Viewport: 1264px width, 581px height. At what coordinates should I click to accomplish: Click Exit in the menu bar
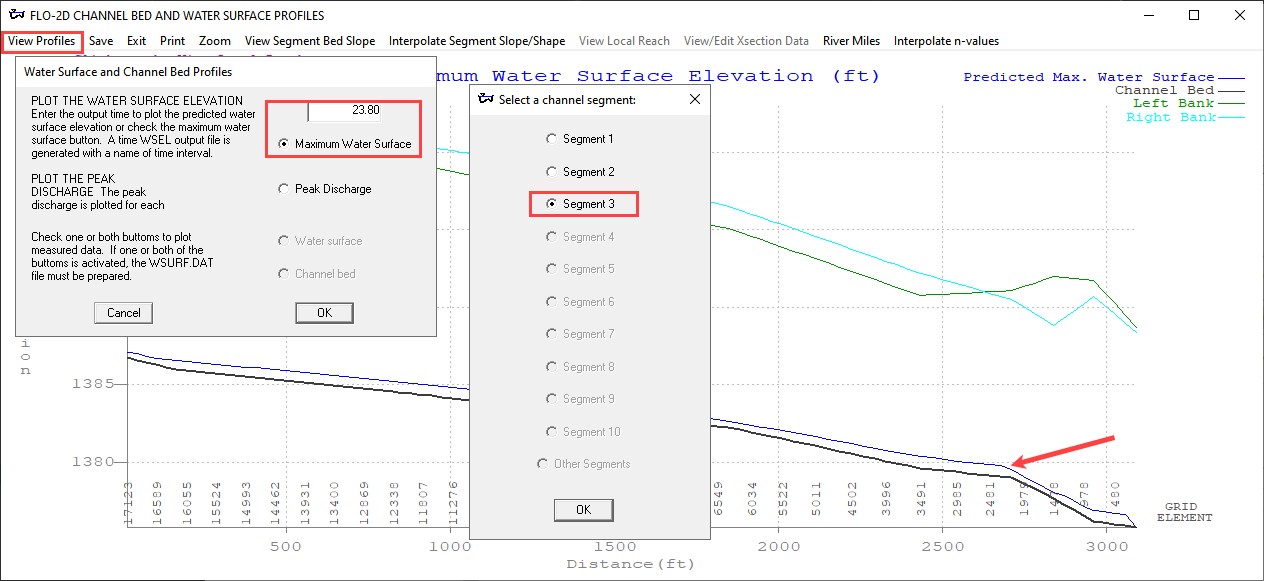click(136, 41)
